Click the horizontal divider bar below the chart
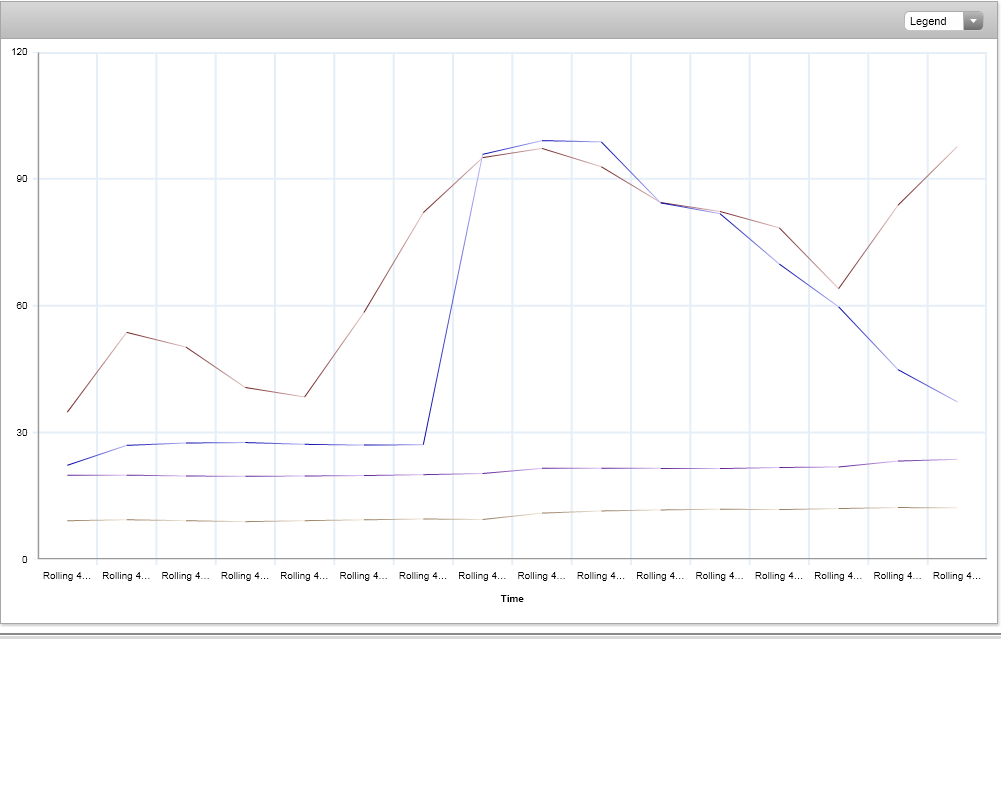Screen dimensions: 1001x800 pyautogui.click(x=500, y=635)
